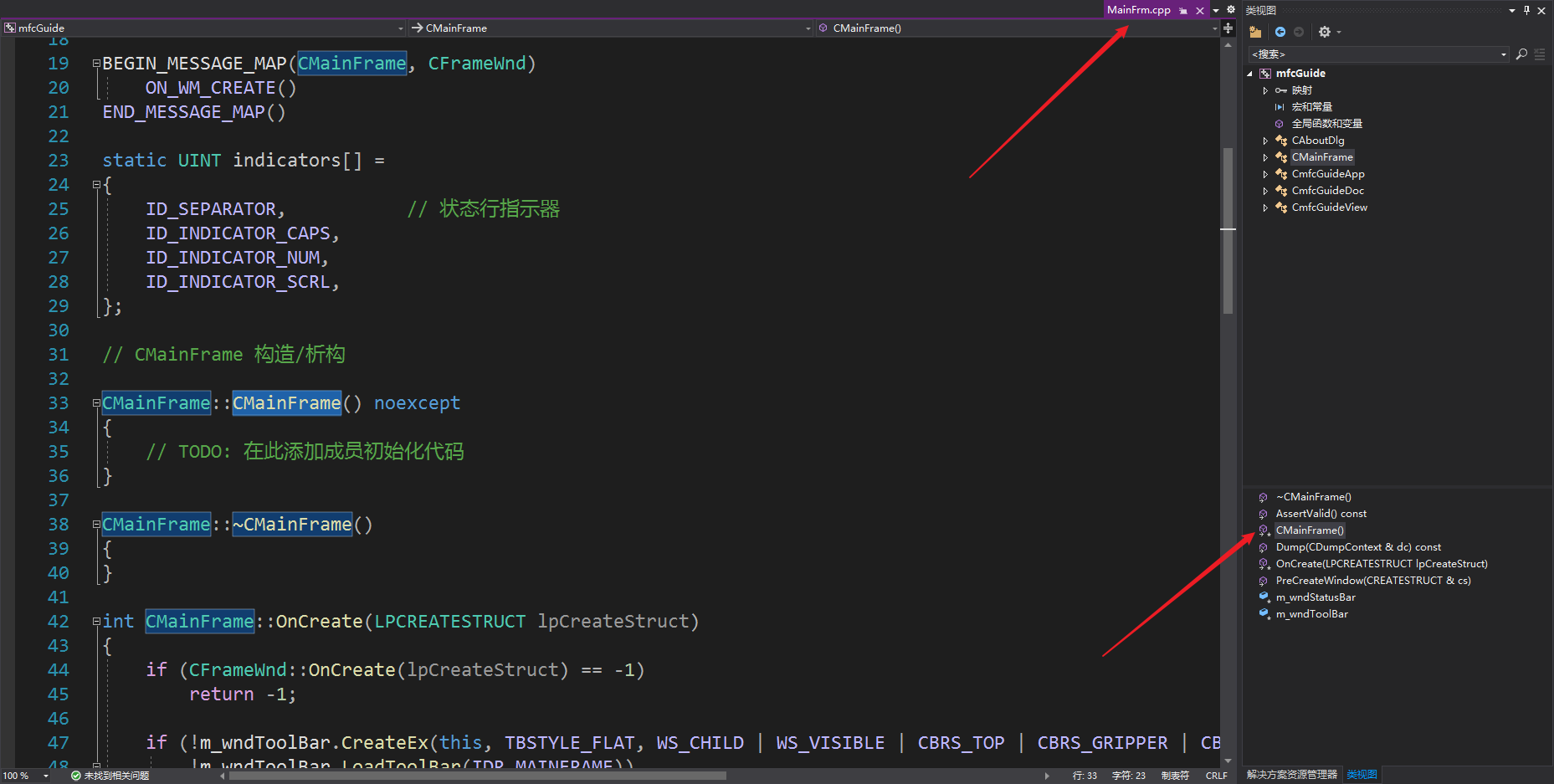The image size is (1554, 784).
Task: Click the 未找到相关问题 status text
Action: point(116,776)
